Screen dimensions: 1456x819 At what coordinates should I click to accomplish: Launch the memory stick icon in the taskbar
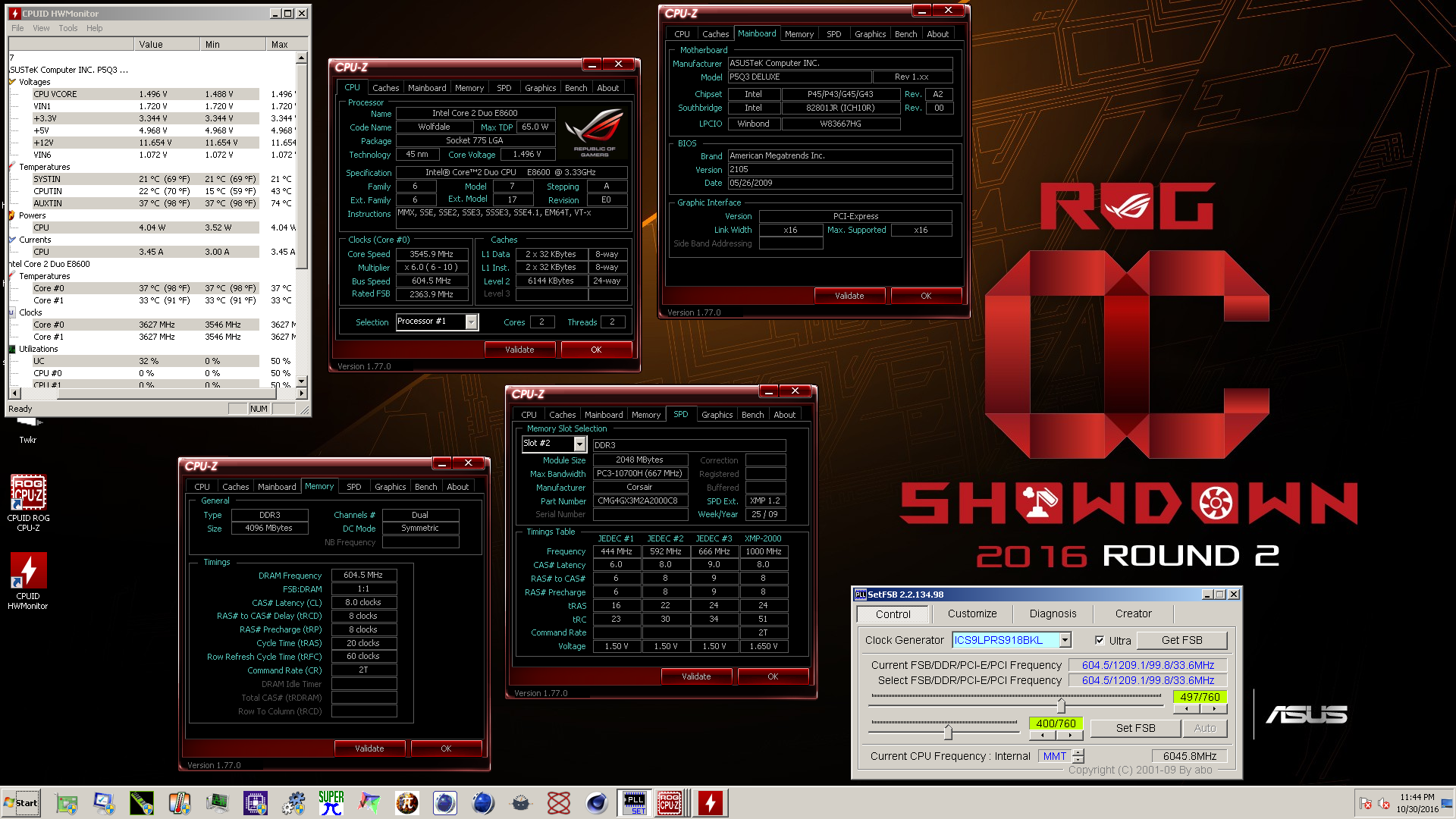click(142, 803)
